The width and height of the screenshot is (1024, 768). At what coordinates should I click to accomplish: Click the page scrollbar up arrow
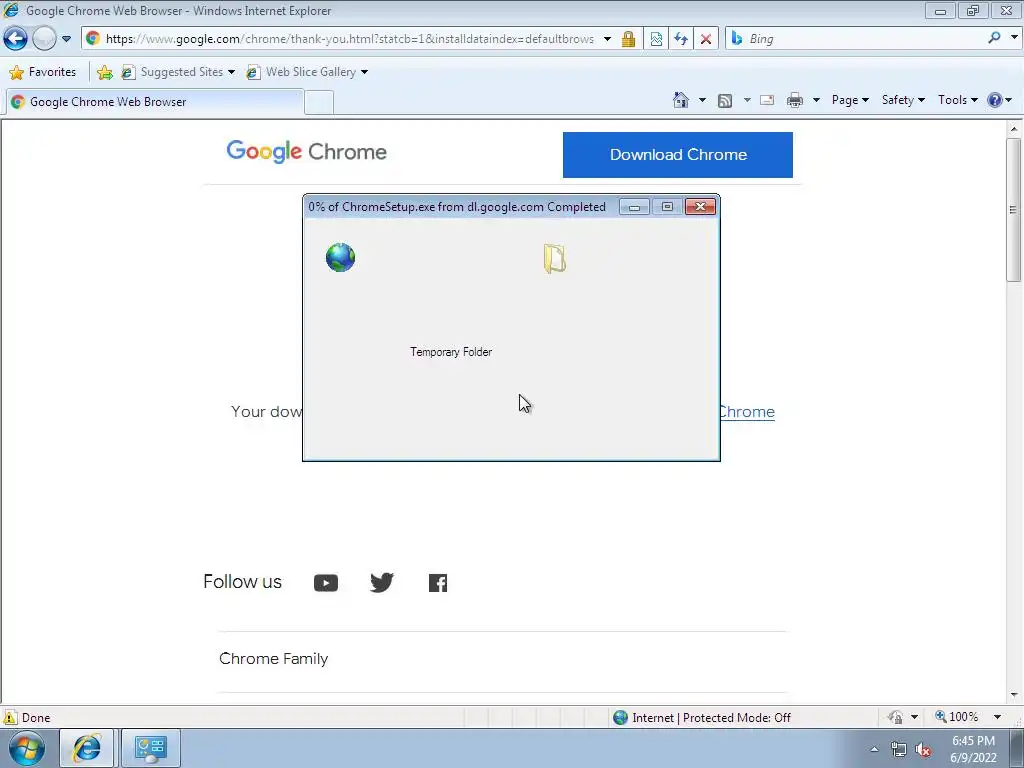(x=1014, y=129)
